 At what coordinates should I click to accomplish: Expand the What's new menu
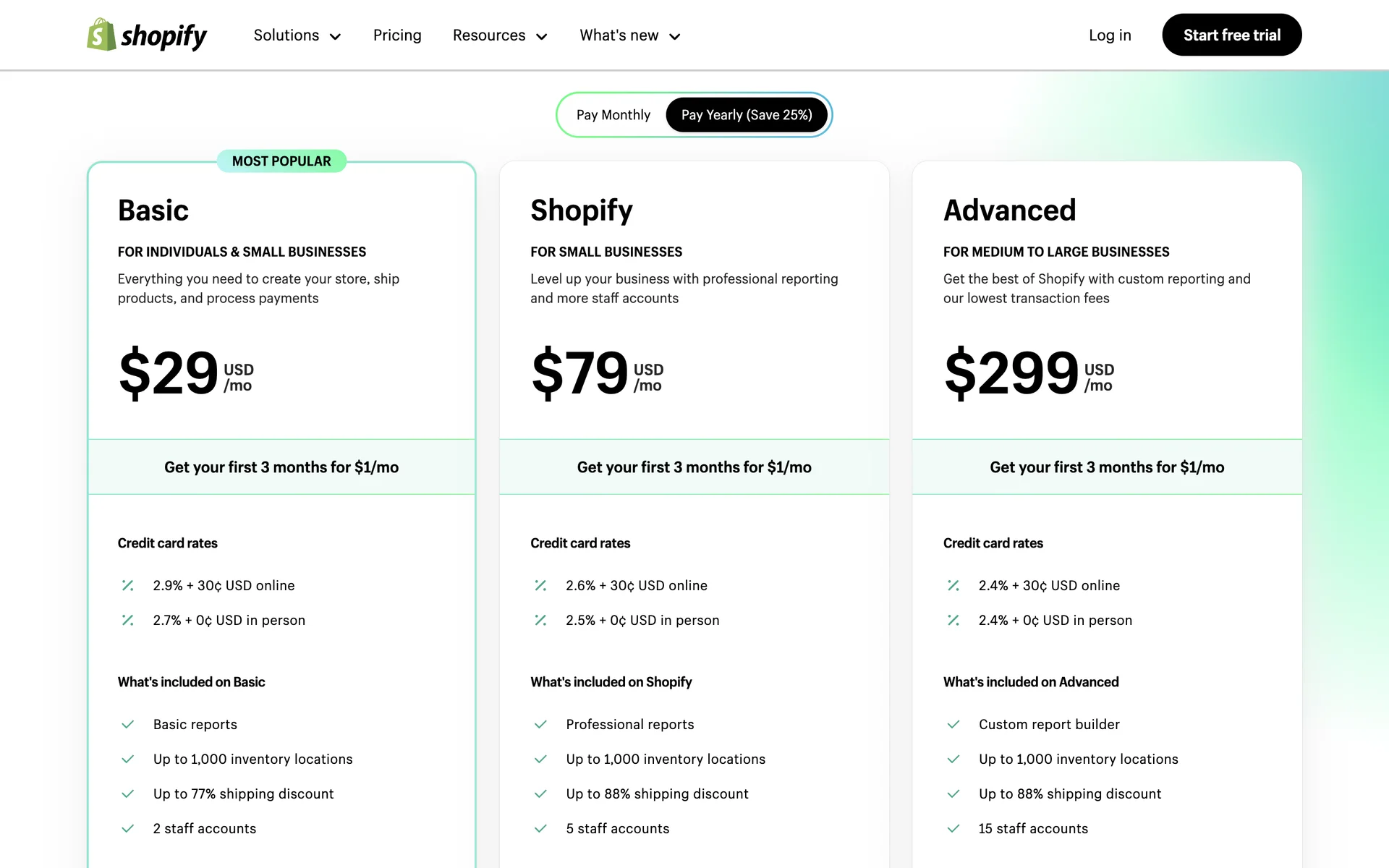[x=630, y=35]
